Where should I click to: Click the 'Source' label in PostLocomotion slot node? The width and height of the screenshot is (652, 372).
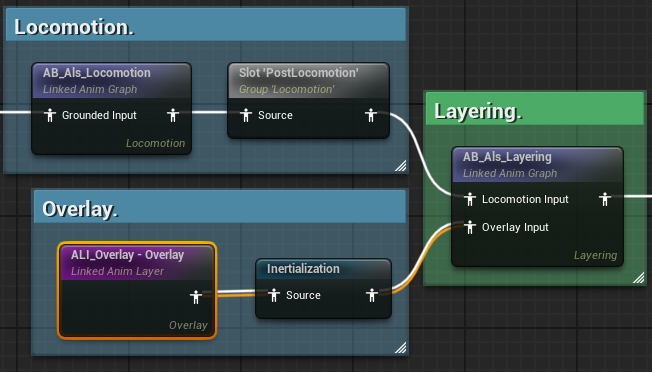point(275,115)
